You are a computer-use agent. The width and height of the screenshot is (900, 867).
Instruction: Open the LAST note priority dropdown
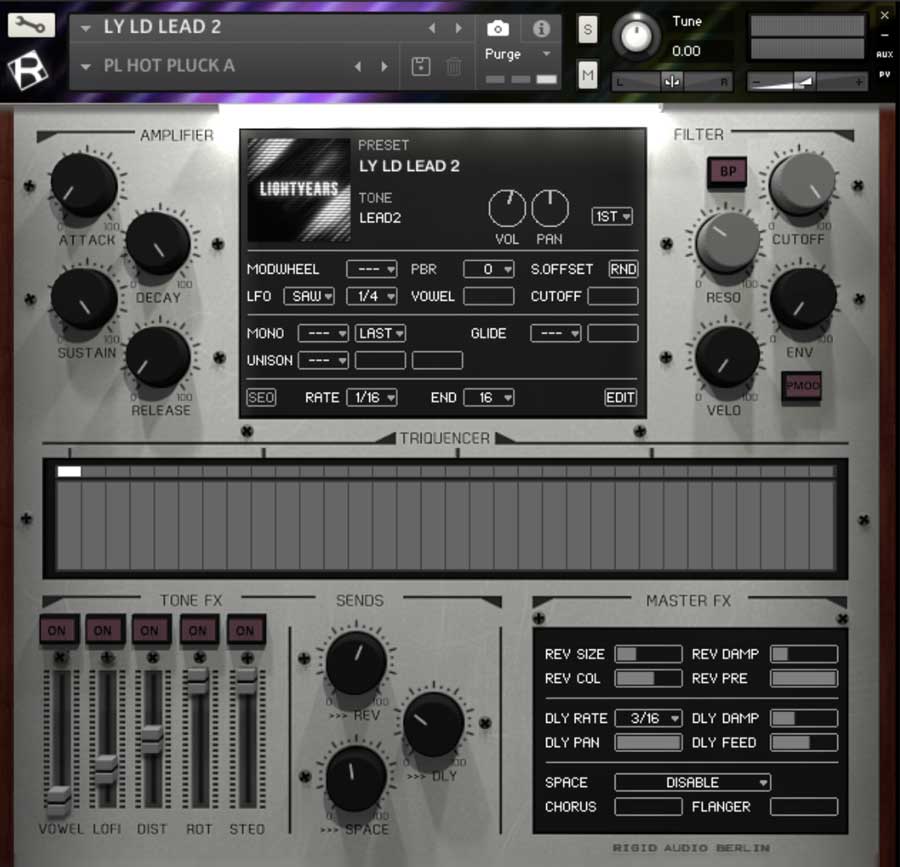coord(380,333)
